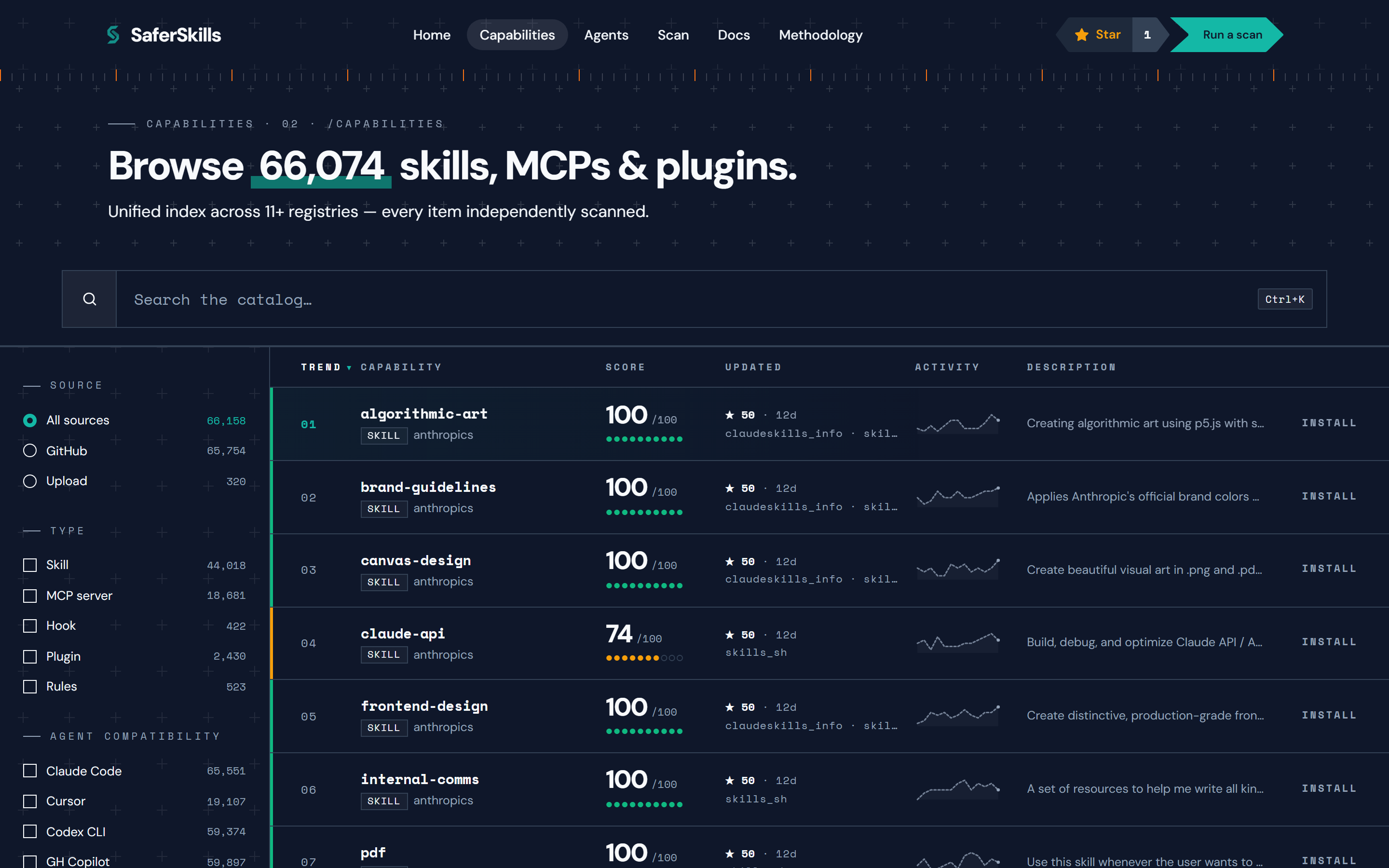Click the SKILL badge on claude-api
This screenshot has height=868, width=1389.
[x=383, y=654]
